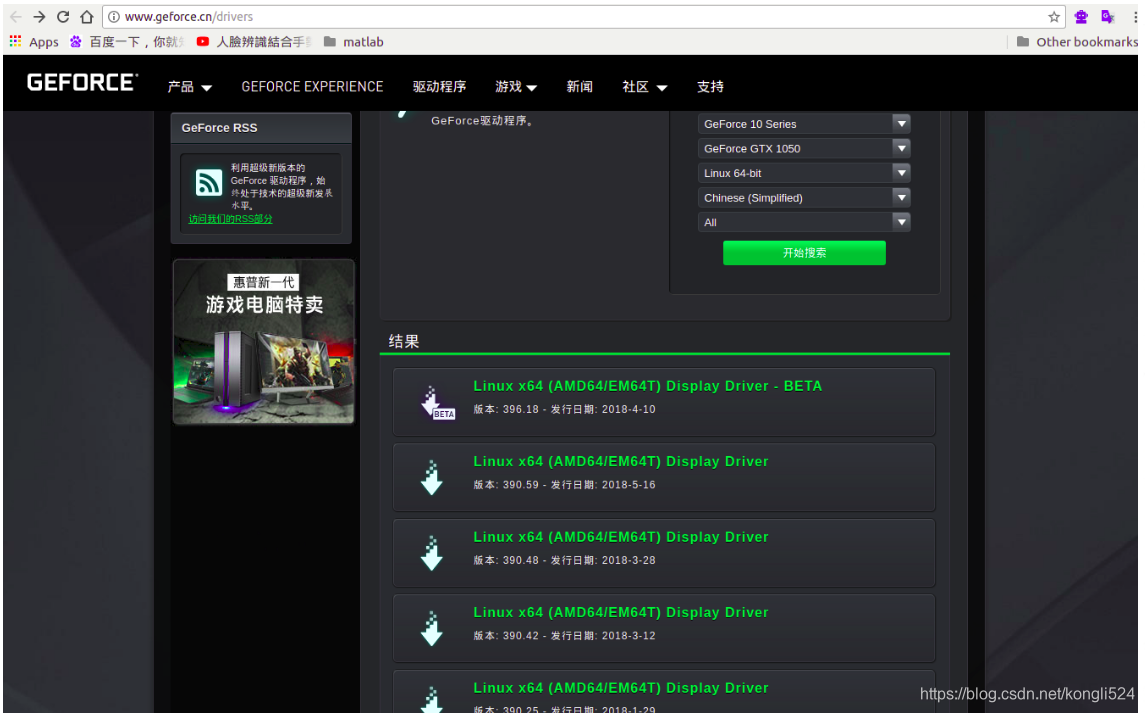Viewport: 1145px width, 713px height.
Task: Open the translate extension icon
Action: [x=1108, y=17]
